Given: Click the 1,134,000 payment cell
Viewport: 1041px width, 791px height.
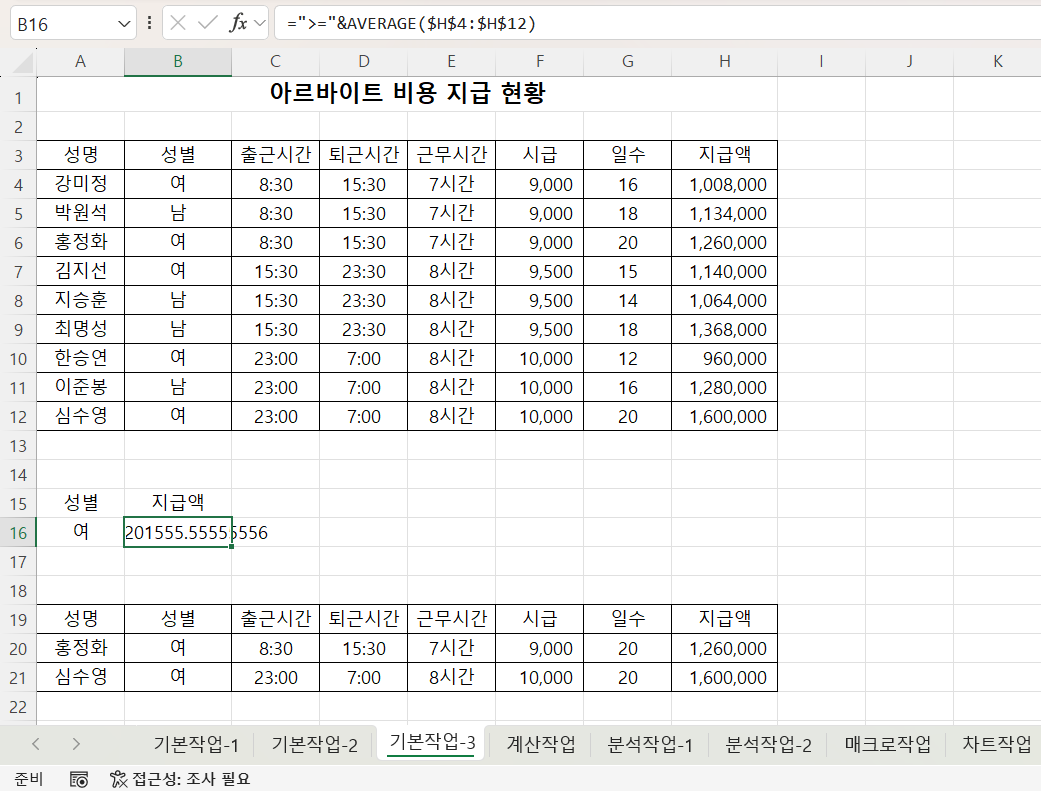Looking at the screenshot, I should coord(724,213).
